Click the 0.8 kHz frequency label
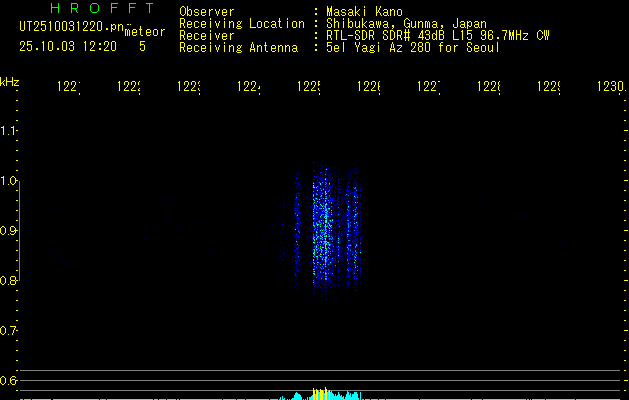The height and width of the screenshot is (400, 629). point(8,280)
